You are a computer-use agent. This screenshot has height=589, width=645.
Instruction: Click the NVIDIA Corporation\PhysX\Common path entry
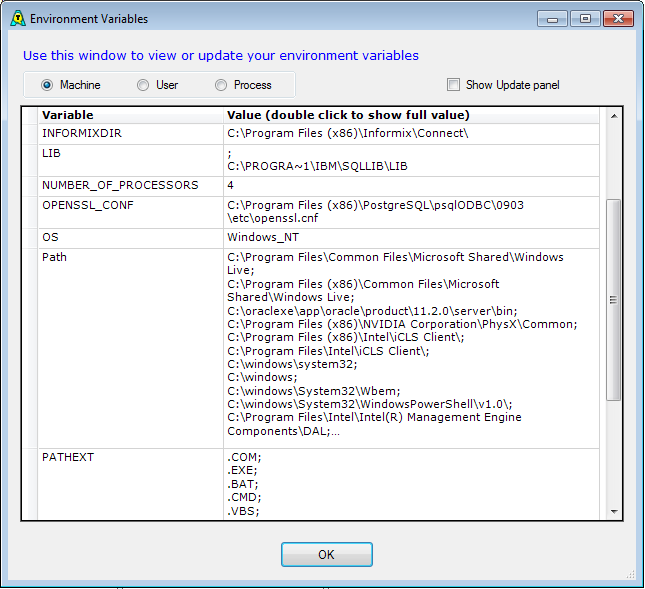tap(402, 325)
